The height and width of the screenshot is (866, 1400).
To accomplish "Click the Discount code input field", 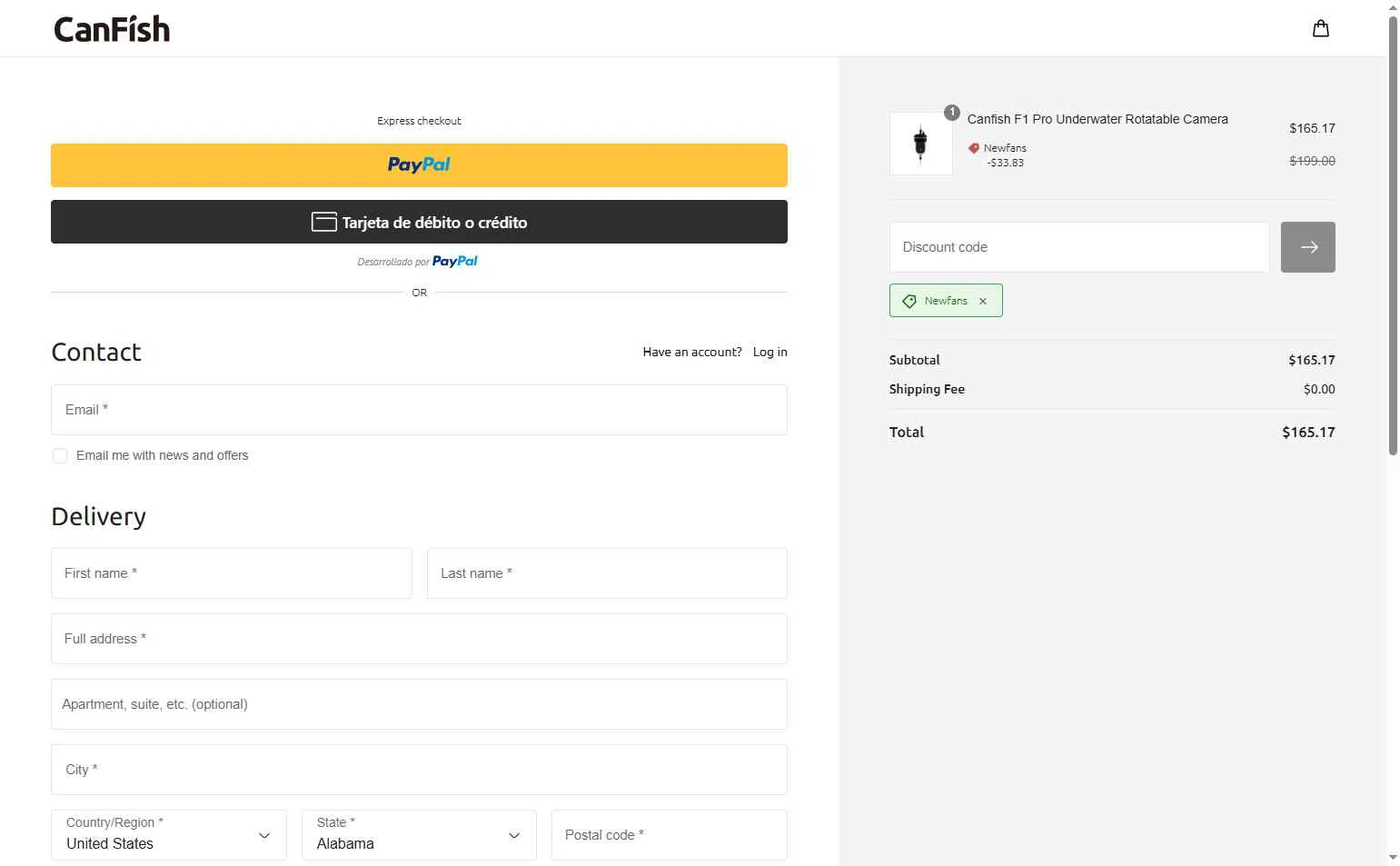I will click(1079, 247).
